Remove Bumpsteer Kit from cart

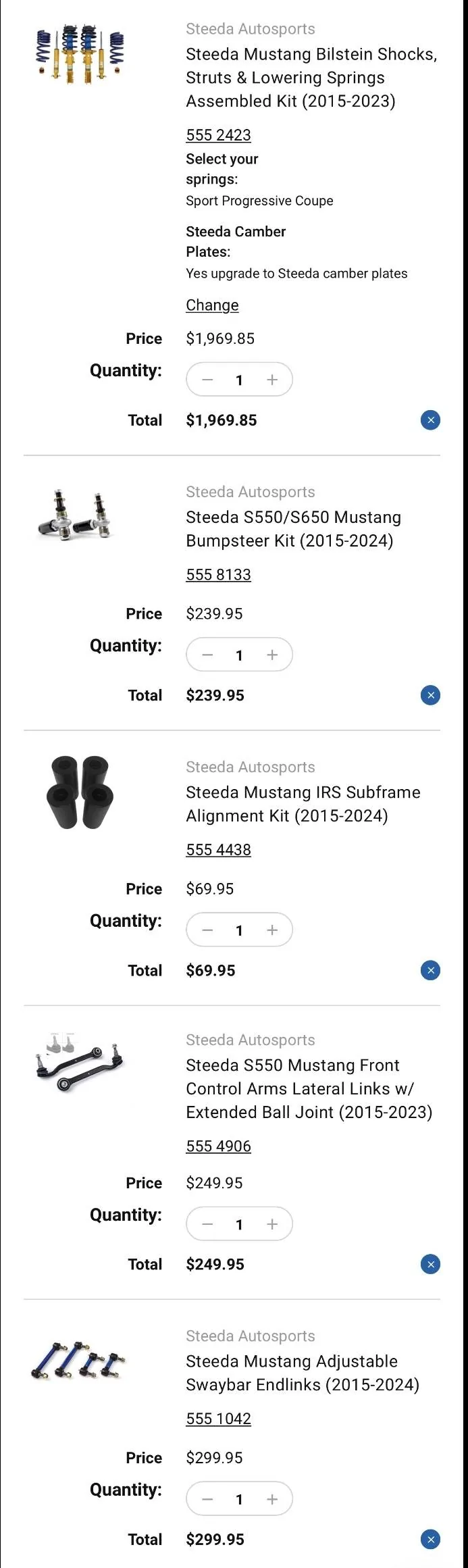coord(430,695)
